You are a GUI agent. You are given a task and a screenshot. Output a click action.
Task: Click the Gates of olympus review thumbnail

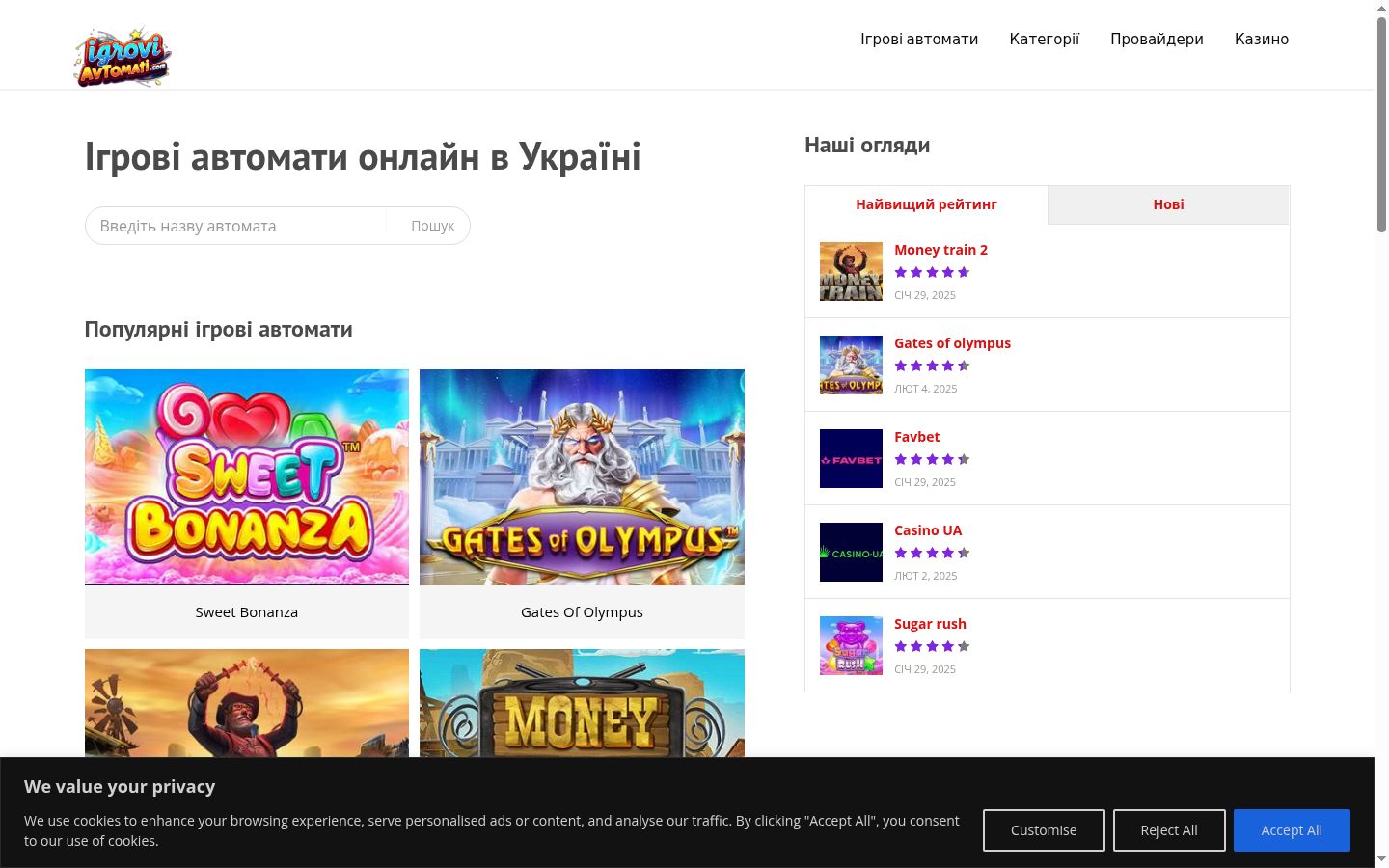coord(851,365)
